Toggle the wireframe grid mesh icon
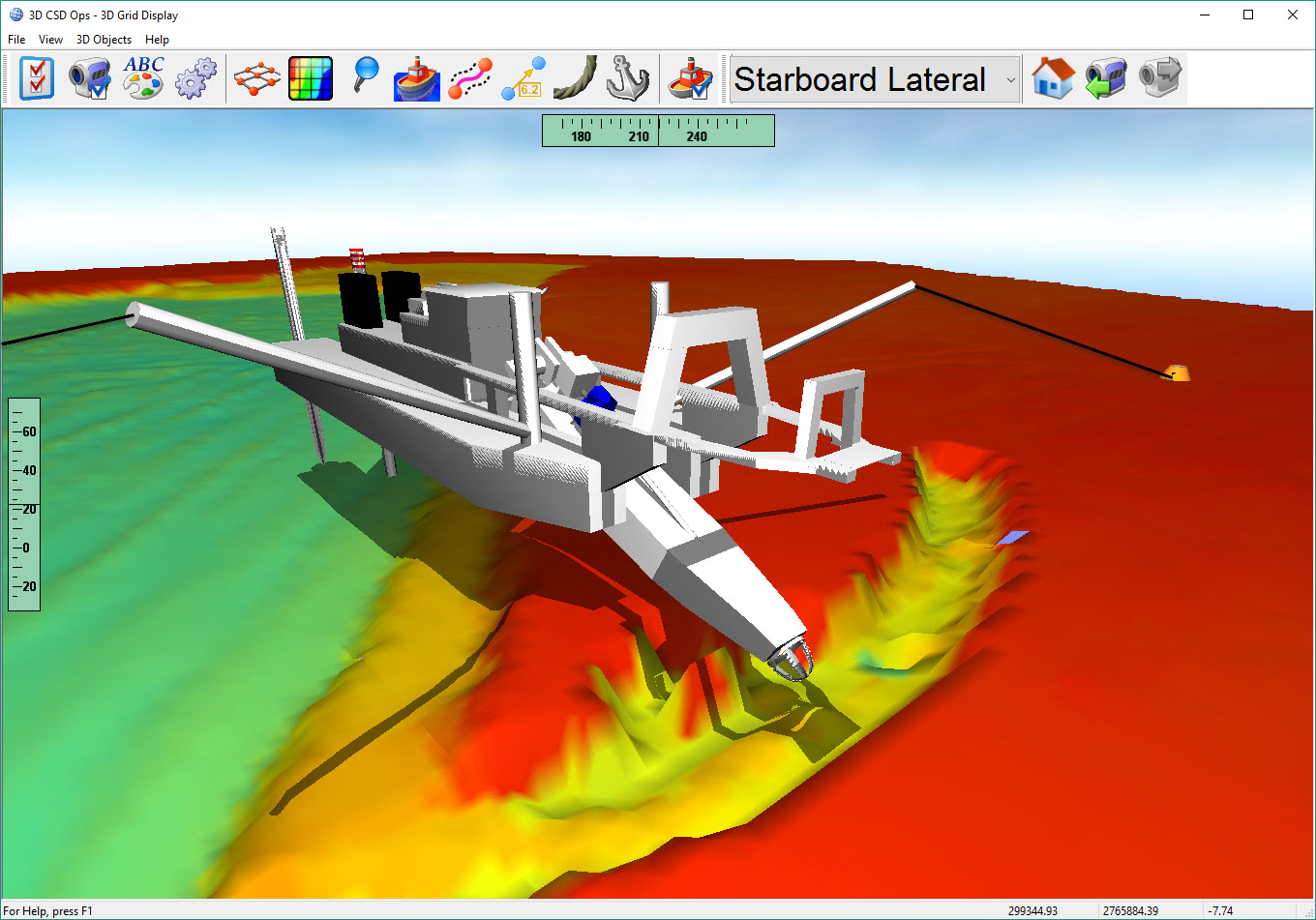1316x920 pixels. 256,78
